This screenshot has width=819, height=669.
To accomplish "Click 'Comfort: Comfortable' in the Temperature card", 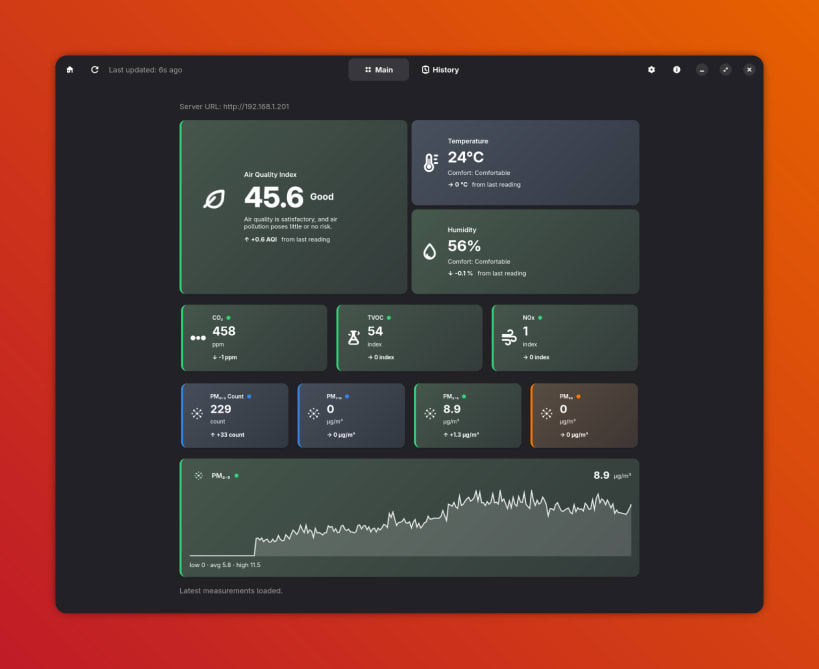I will [x=478, y=173].
